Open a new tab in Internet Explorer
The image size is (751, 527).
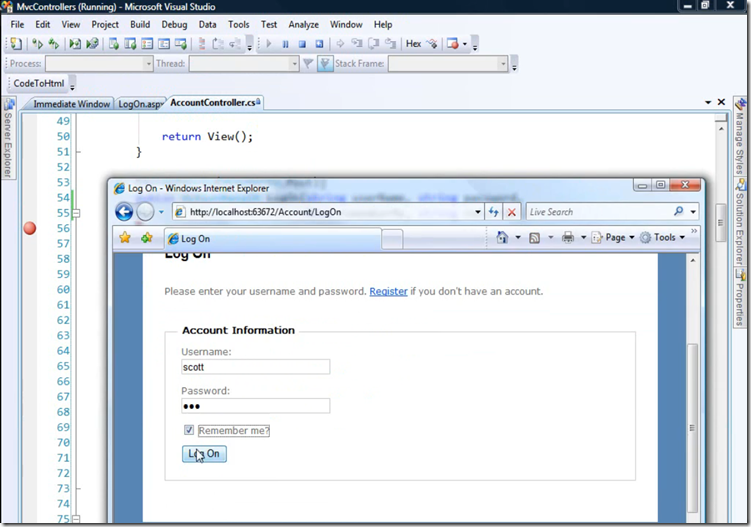pos(392,239)
